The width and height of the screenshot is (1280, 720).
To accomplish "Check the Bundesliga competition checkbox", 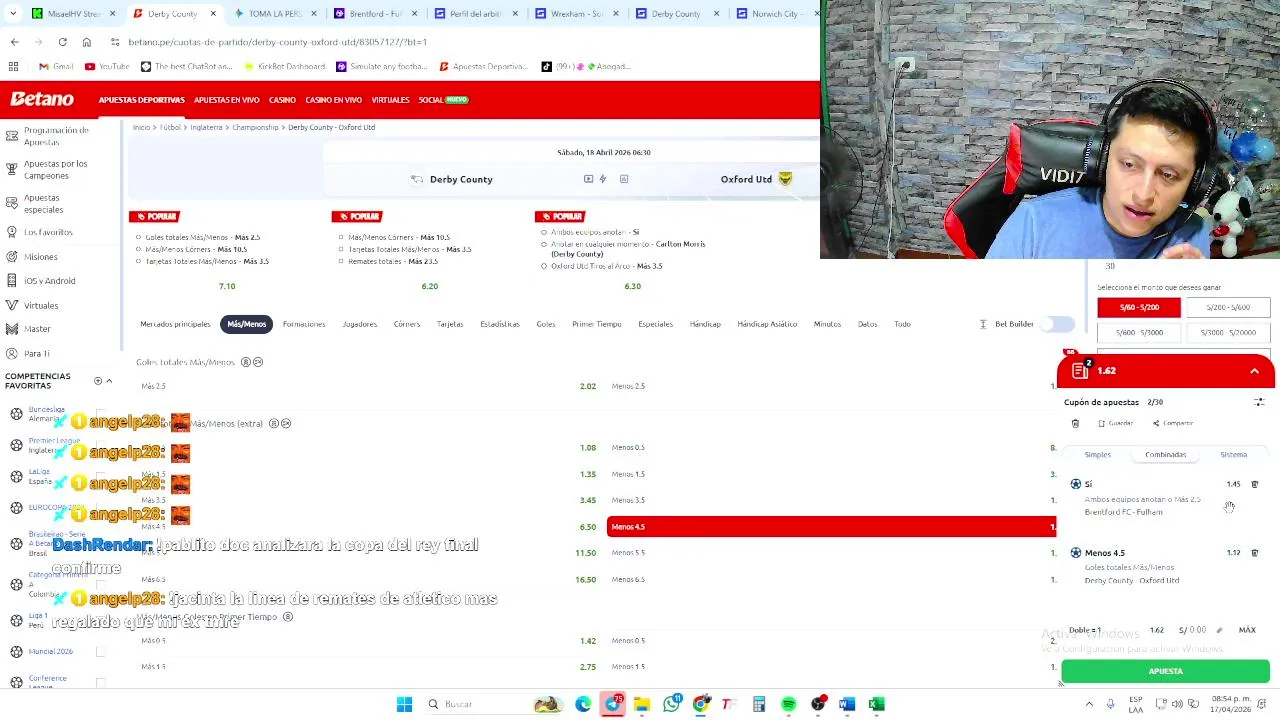I will click(x=100, y=414).
